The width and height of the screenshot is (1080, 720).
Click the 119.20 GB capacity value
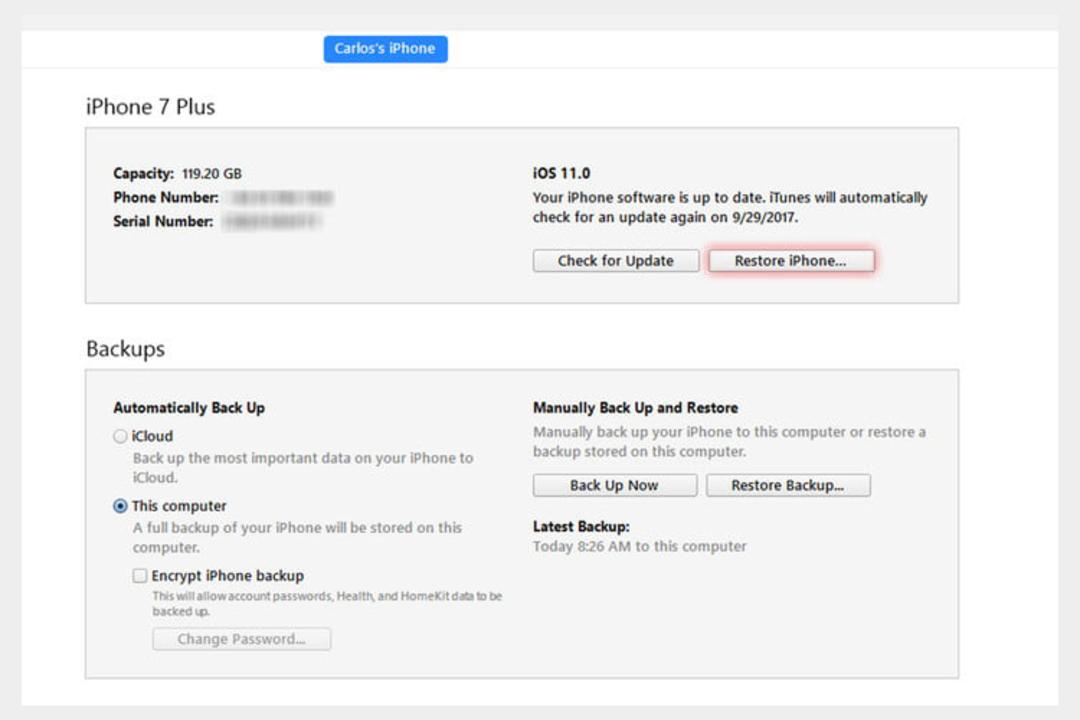click(211, 174)
